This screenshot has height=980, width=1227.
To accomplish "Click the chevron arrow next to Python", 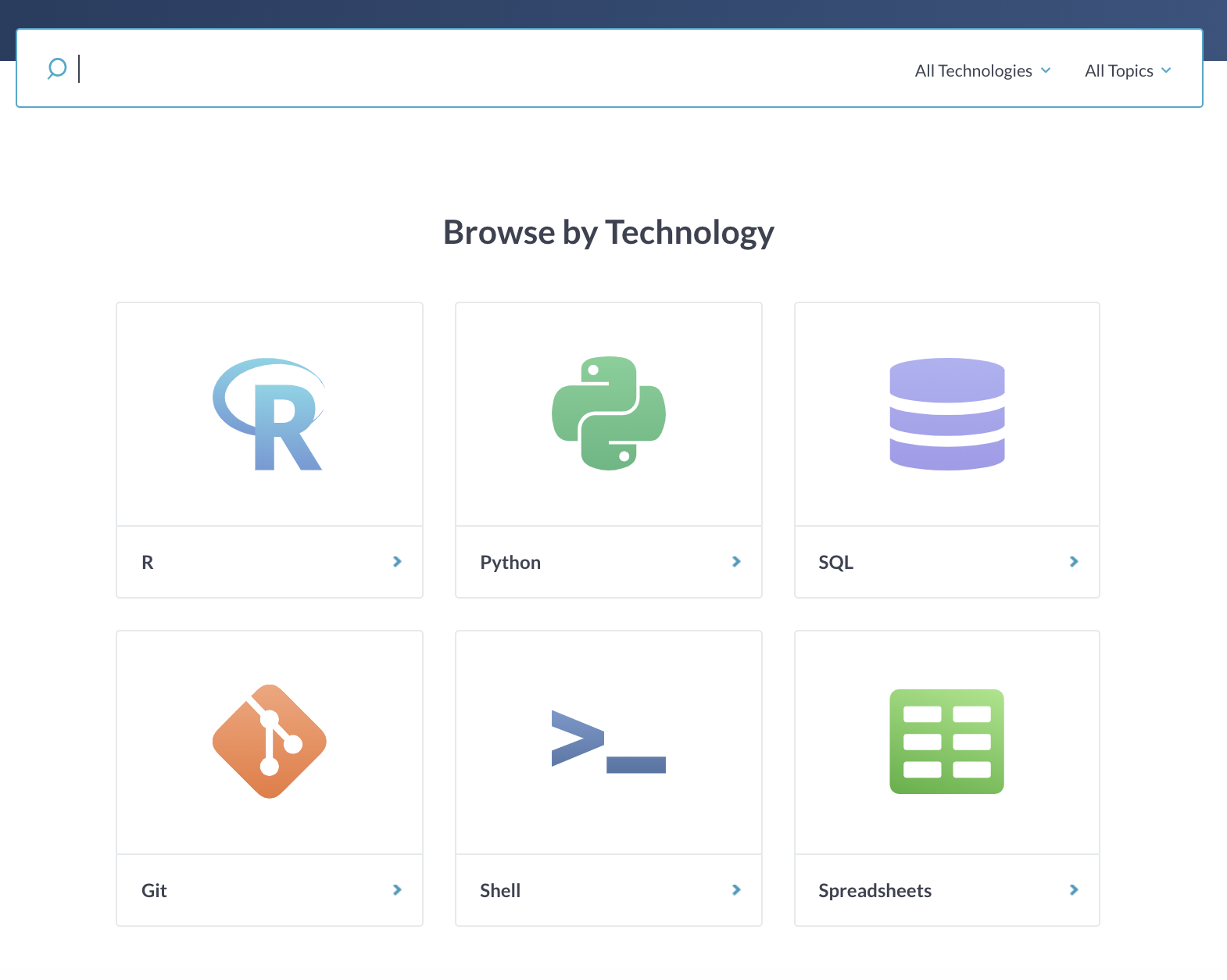I will pos(736,561).
